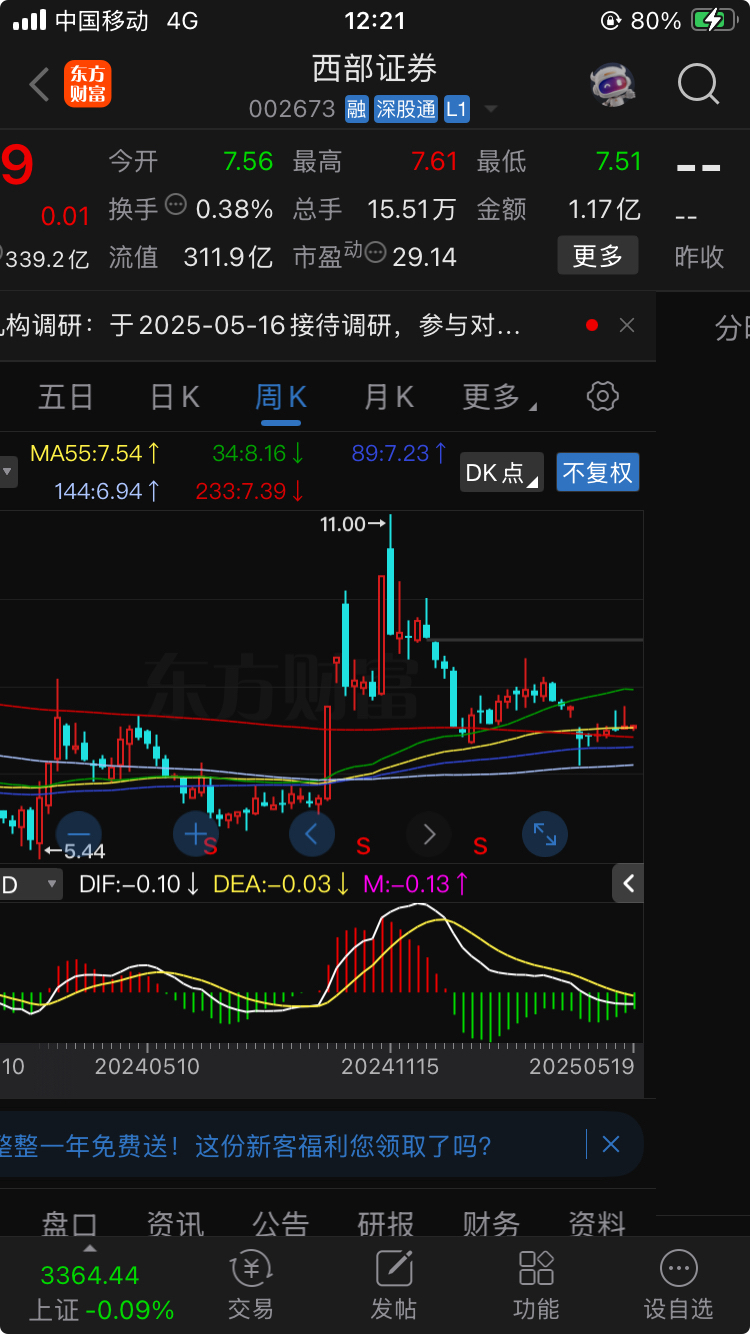Tap the 分时 panel label at right
This screenshot has height=1334, width=750.
click(x=732, y=327)
